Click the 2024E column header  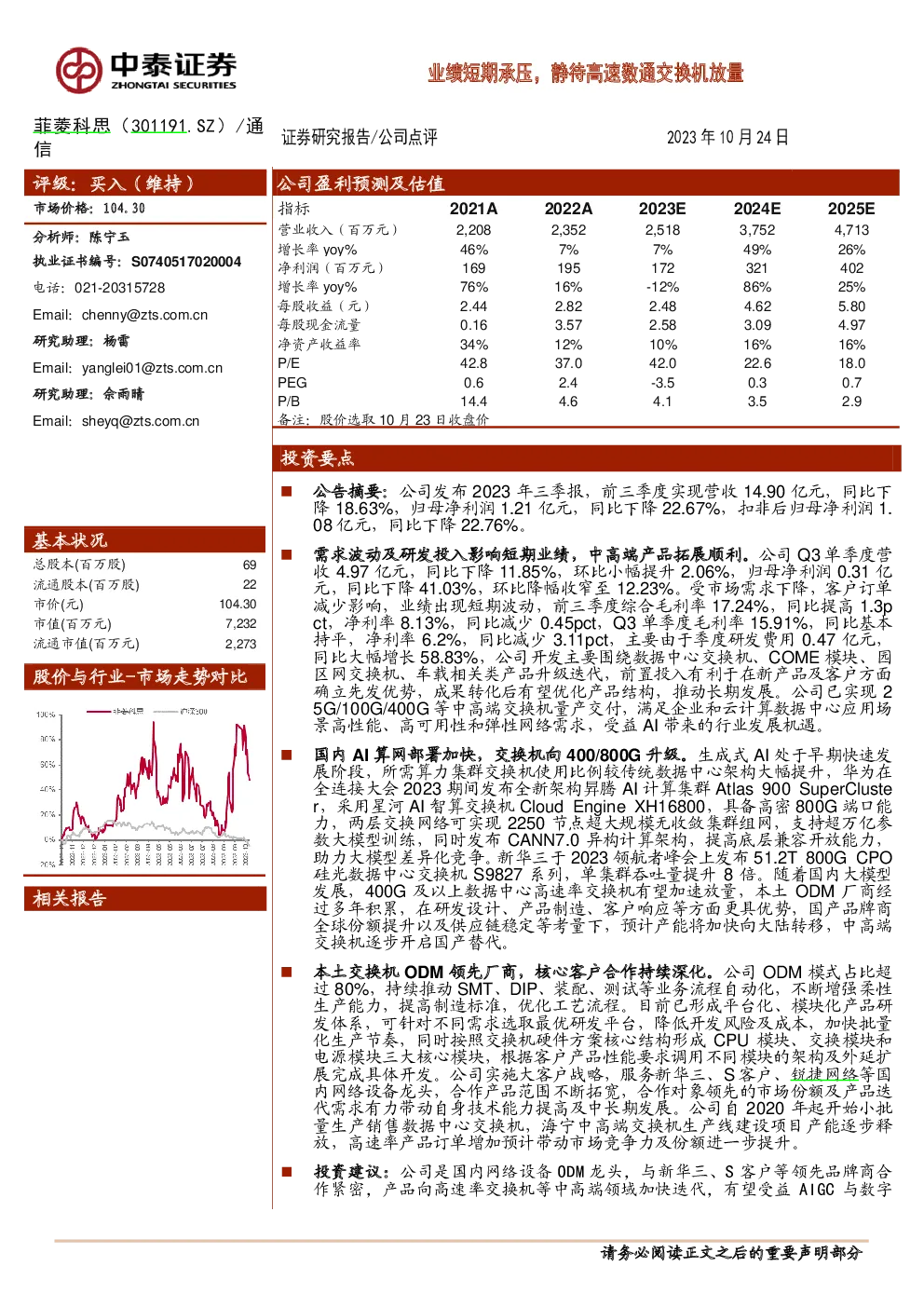point(757,209)
